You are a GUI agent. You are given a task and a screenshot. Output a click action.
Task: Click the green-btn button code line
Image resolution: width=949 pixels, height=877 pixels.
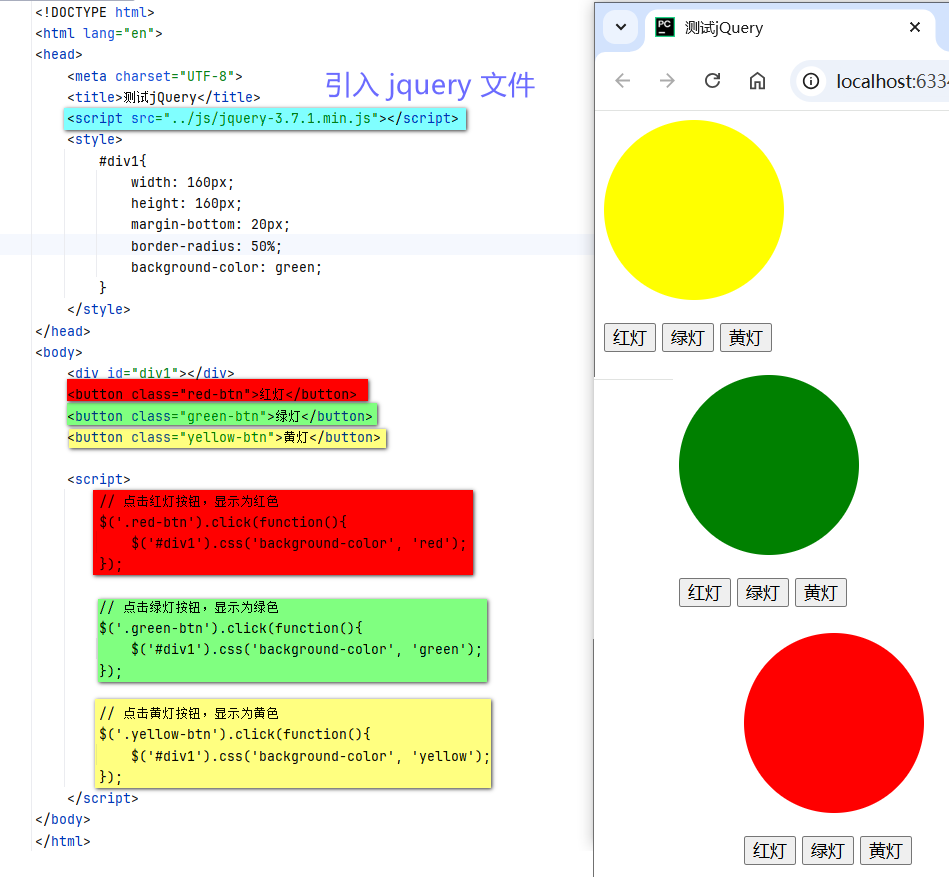coord(222,415)
